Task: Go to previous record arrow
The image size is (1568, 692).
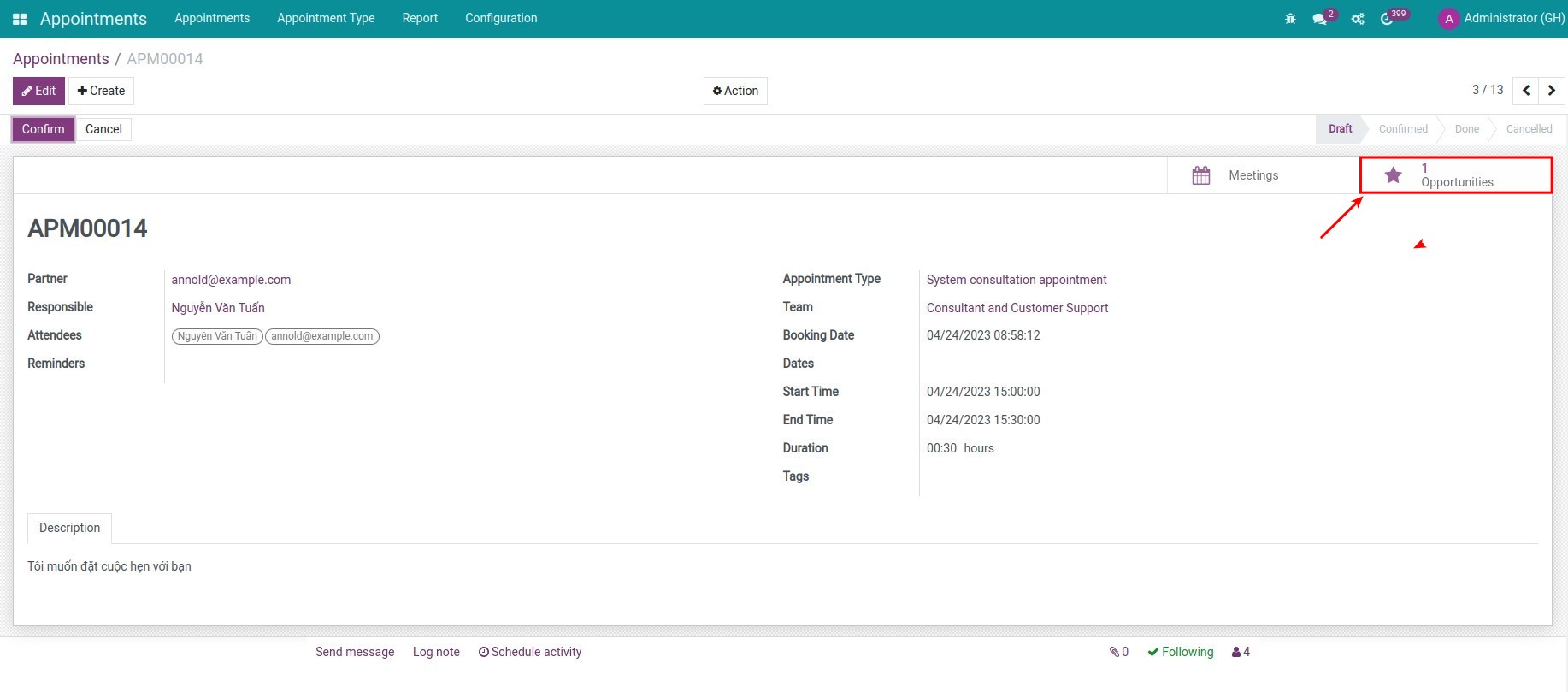Action: click(1526, 91)
